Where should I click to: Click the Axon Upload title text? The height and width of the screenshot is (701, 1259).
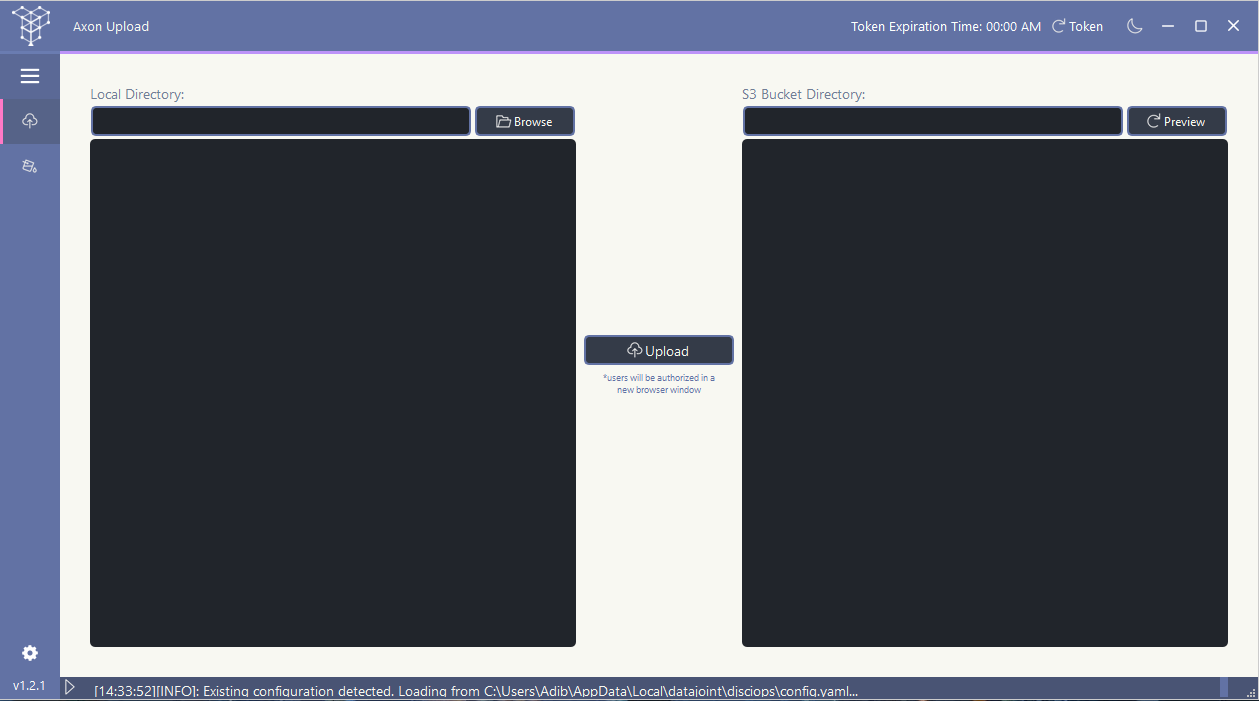click(111, 26)
